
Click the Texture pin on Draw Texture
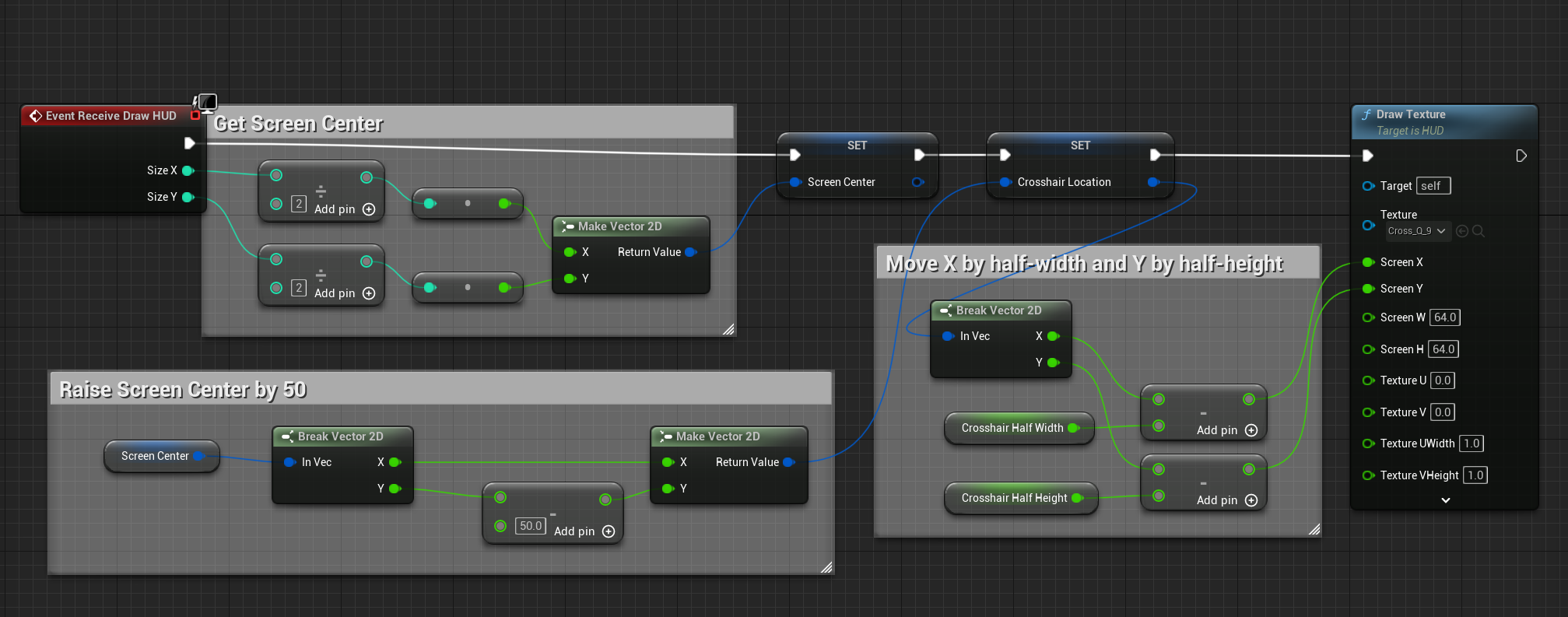click(x=1368, y=226)
